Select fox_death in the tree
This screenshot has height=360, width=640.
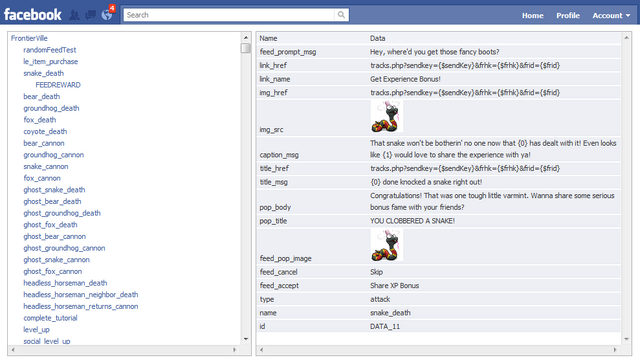pos(40,120)
